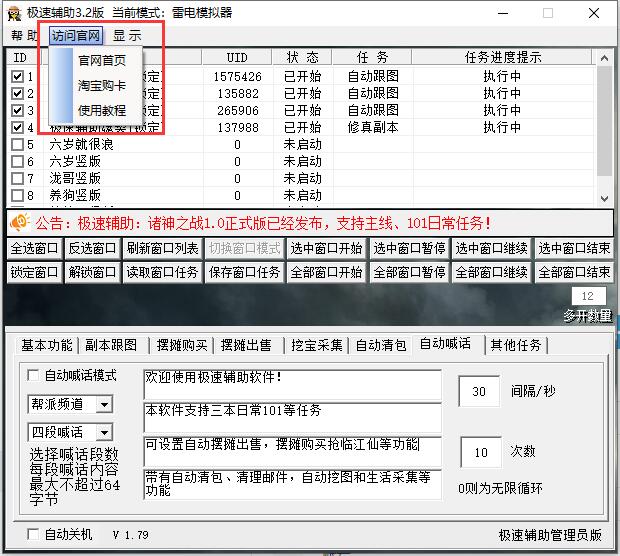Click 读取窗口任务 button
620x556 pixels.
[163, 272]
